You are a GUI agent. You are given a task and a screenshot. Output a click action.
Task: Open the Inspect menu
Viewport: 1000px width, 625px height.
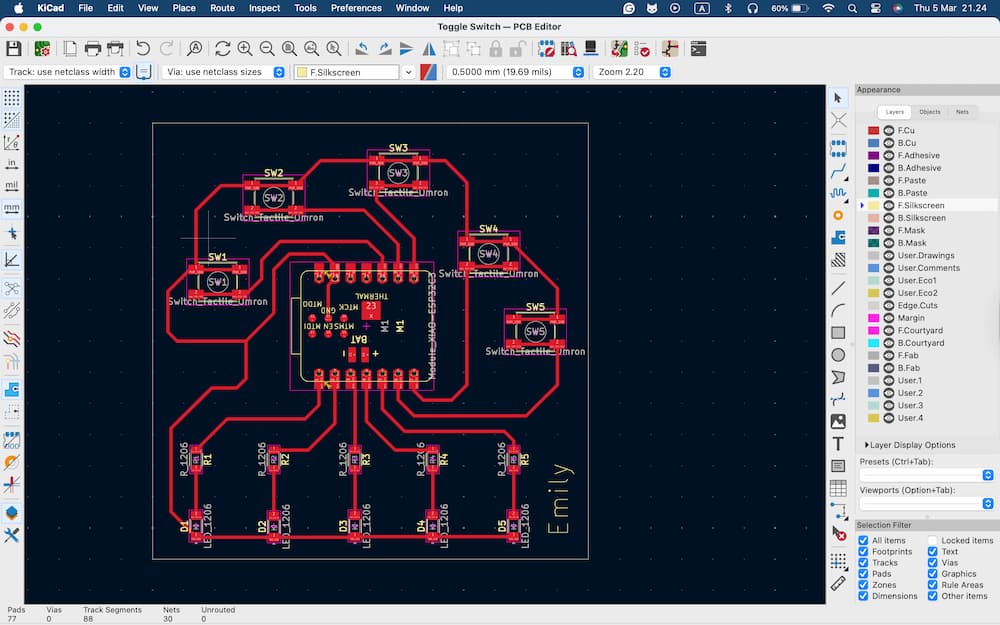coord(264,8)
